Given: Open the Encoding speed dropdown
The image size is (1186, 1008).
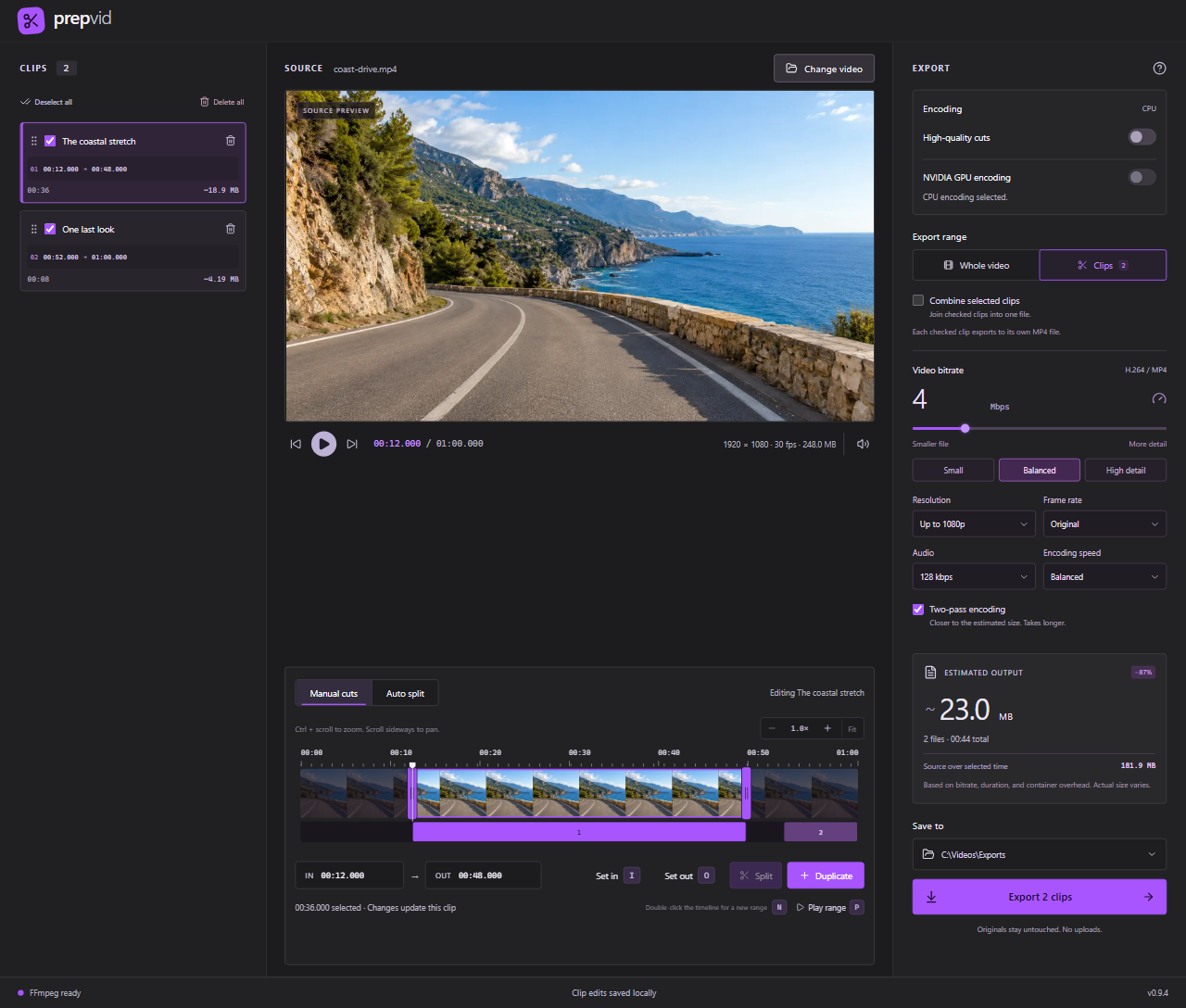Looking at the screenshot, I should (1104, 576).
